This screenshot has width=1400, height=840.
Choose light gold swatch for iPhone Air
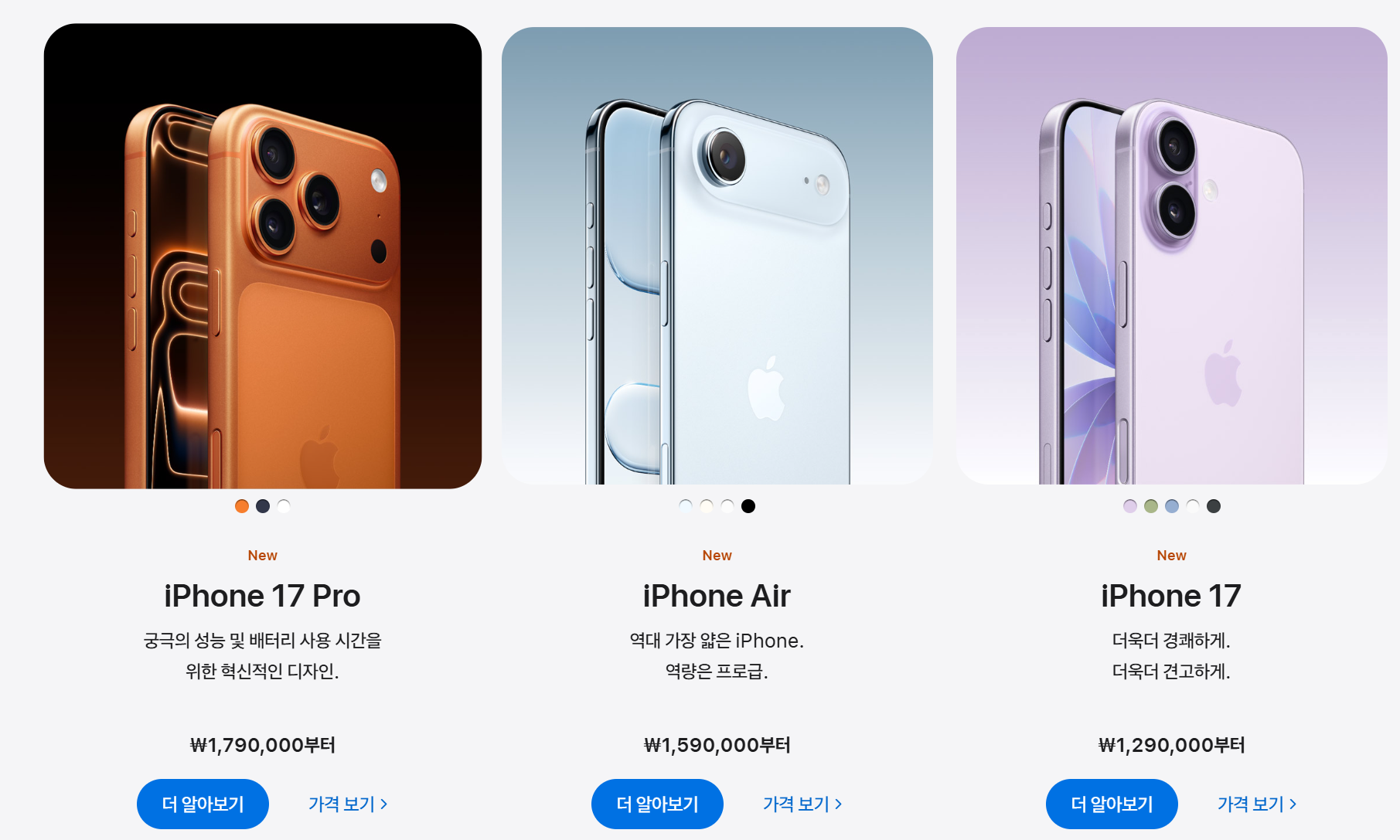[707, 506]
